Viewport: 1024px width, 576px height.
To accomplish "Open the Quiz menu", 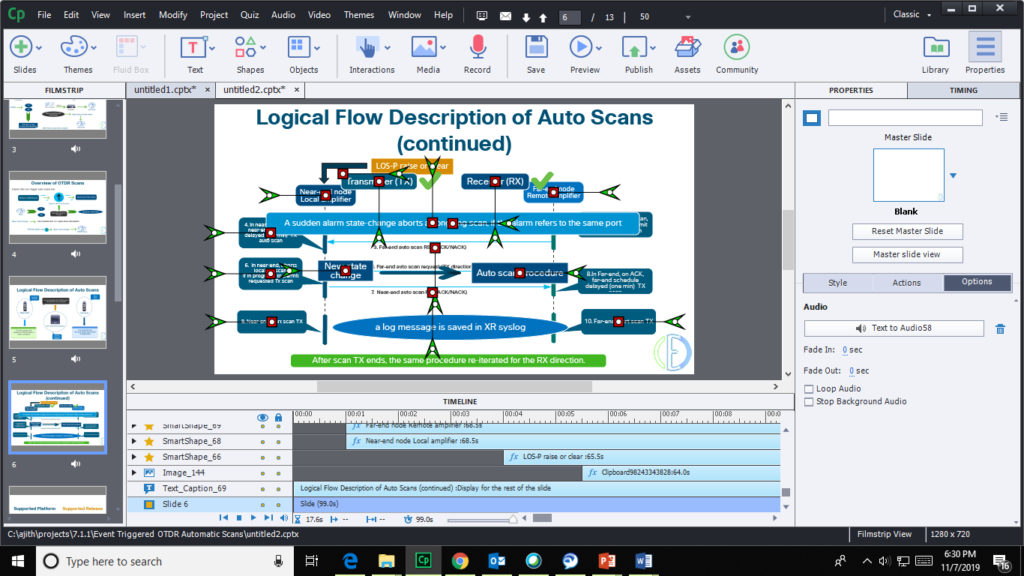I will [x=249, y=15].
